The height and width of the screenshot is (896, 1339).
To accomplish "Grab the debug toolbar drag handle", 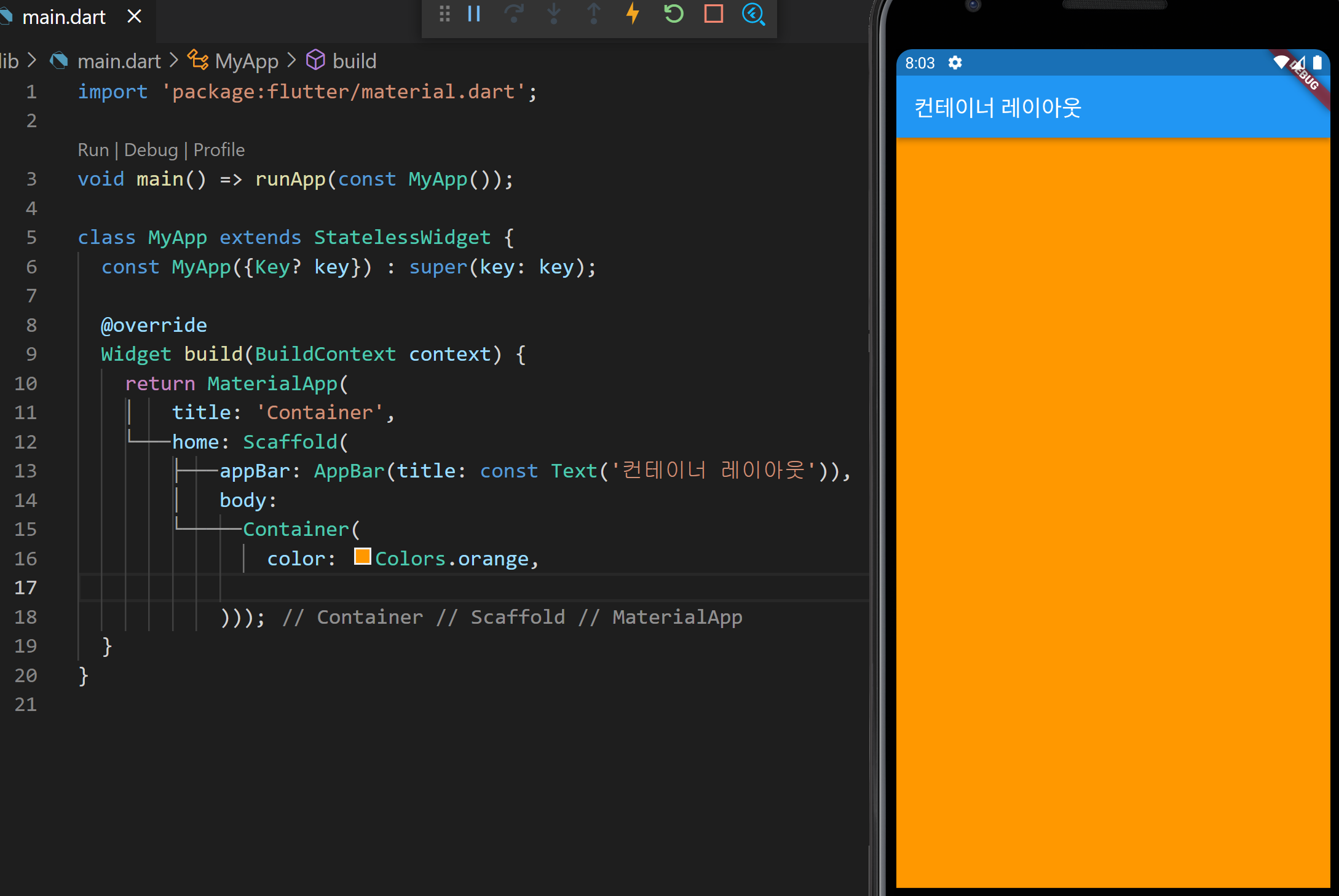I will click(444, 14).
